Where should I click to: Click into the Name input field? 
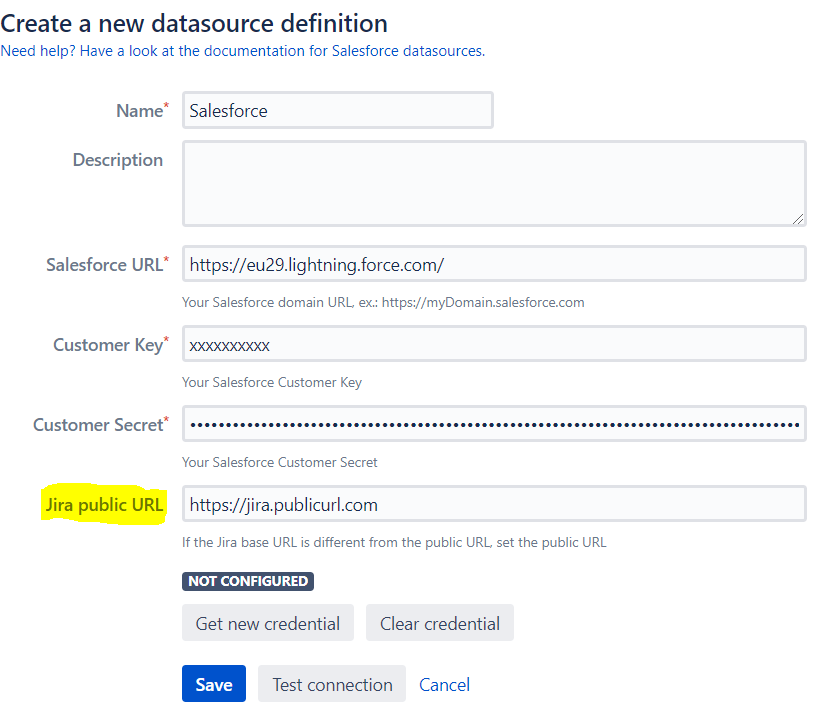pos(338,111)
